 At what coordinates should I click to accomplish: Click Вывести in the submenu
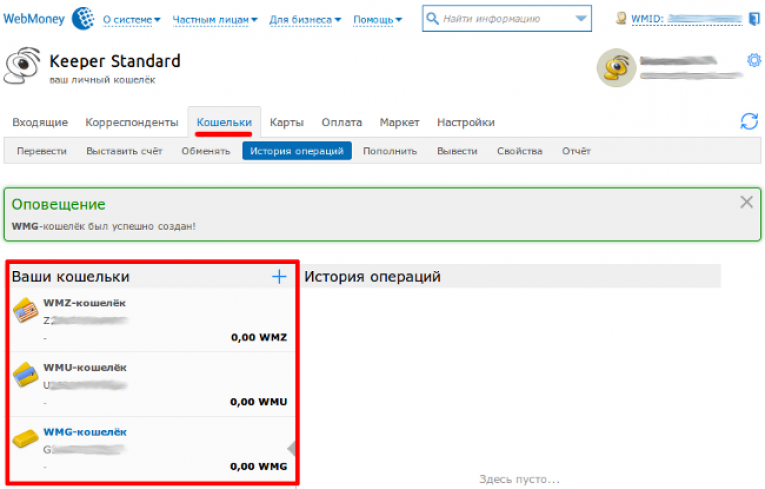tap(457, 151)
